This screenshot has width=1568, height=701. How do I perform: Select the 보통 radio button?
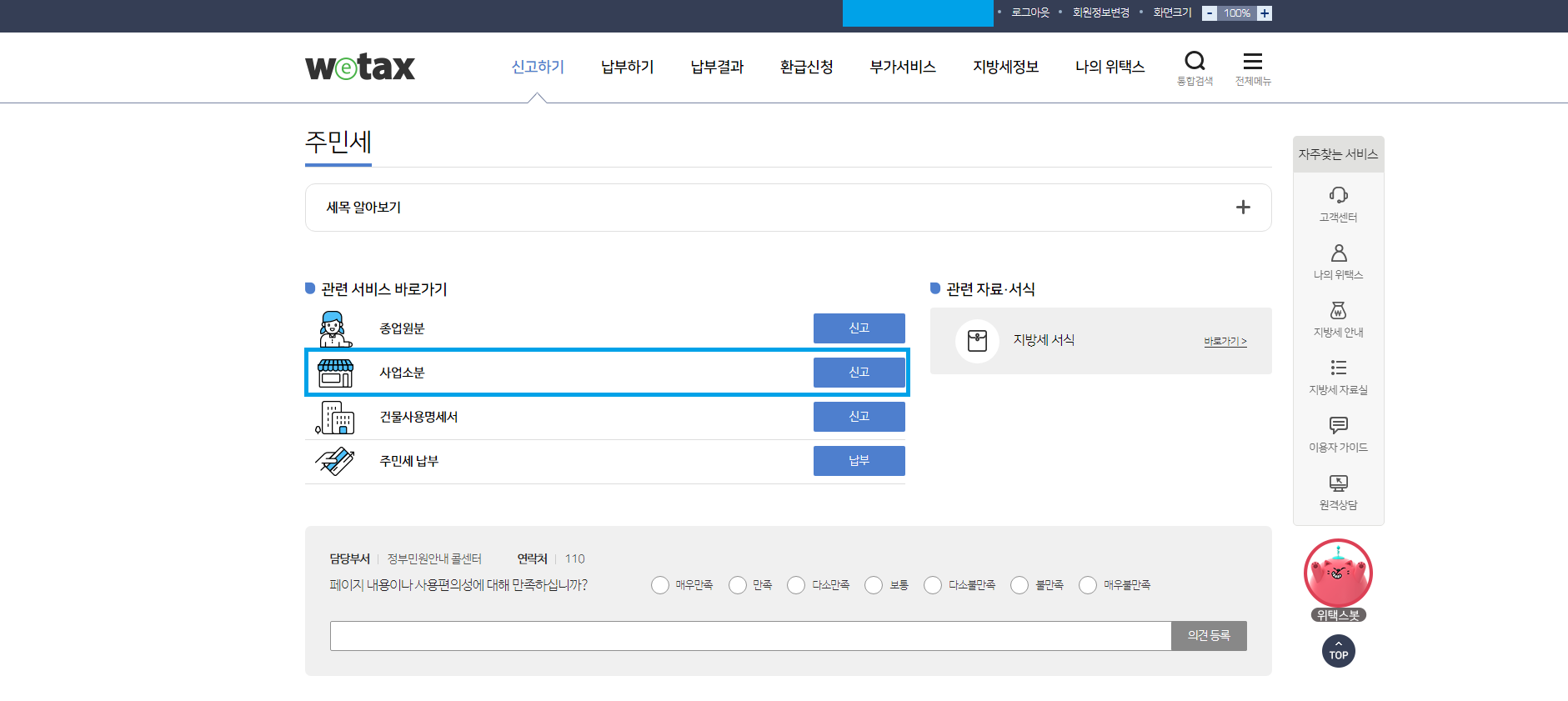(x=874, y=585)
